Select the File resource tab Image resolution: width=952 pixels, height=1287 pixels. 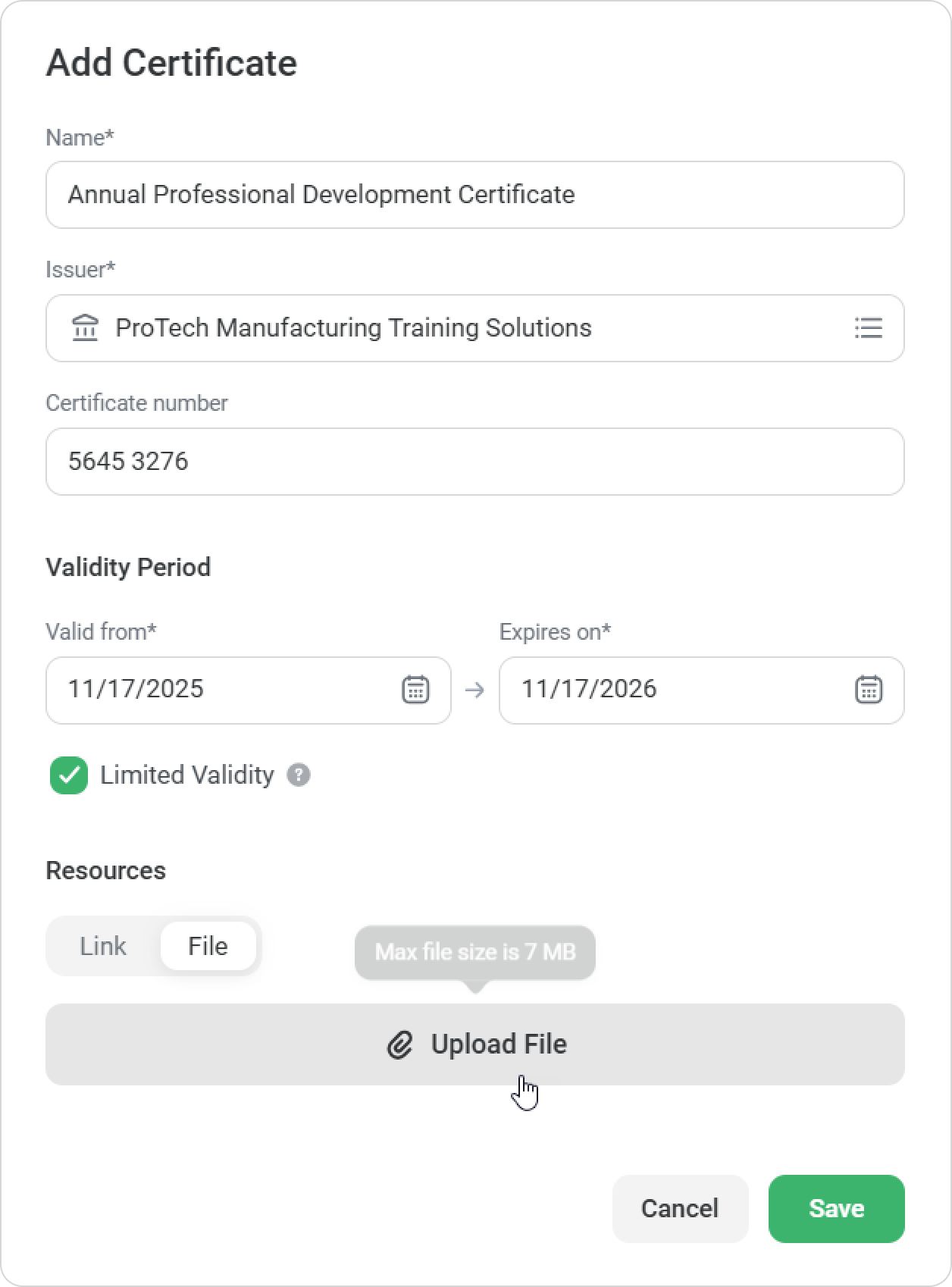pyautogui.click(x=208, y=946)
